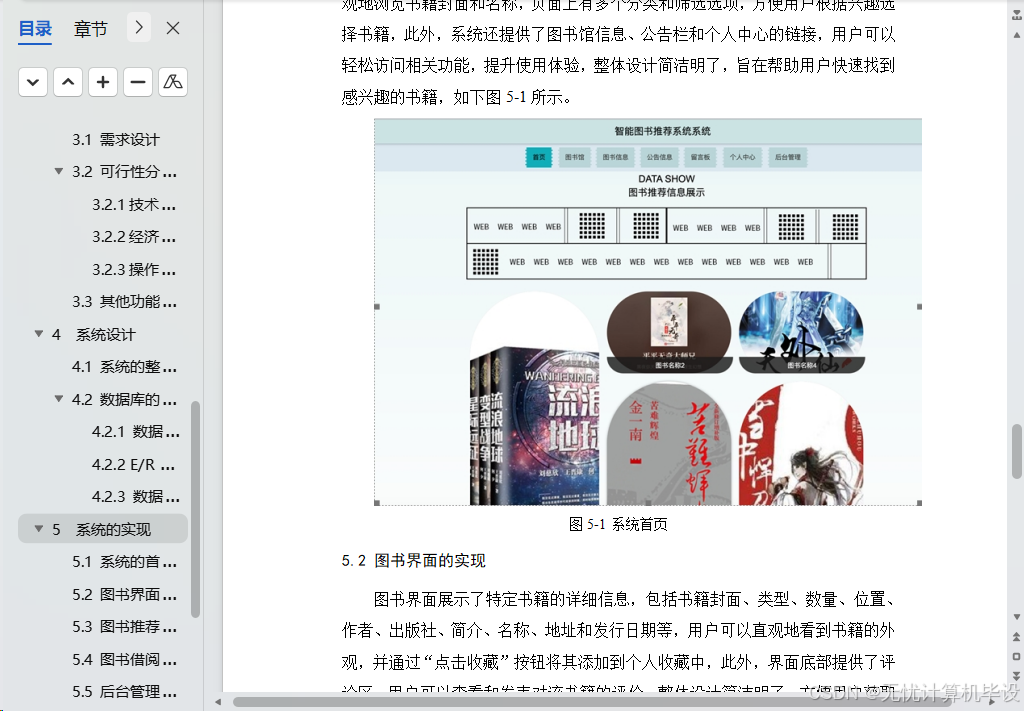Select the 4 系统设计 outline heading

93,334
